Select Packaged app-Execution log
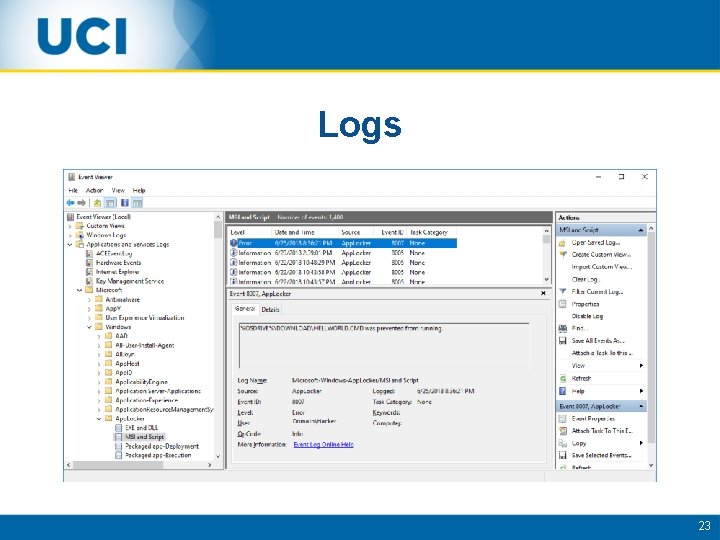Viewport: 720px width, 540px height. click(x=153, y=456)
